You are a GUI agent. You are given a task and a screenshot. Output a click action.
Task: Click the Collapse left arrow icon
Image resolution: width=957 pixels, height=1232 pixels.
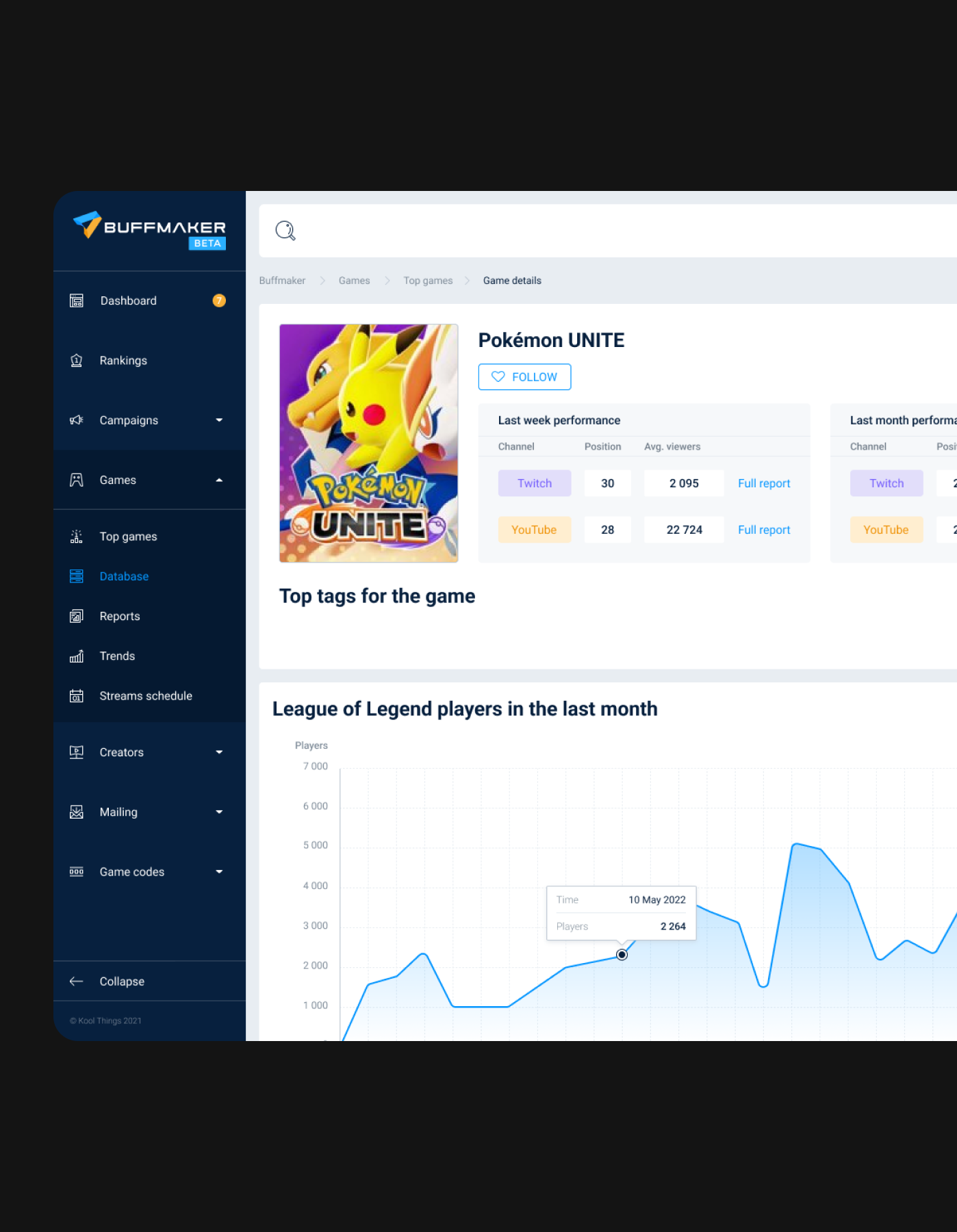[77, 981]
